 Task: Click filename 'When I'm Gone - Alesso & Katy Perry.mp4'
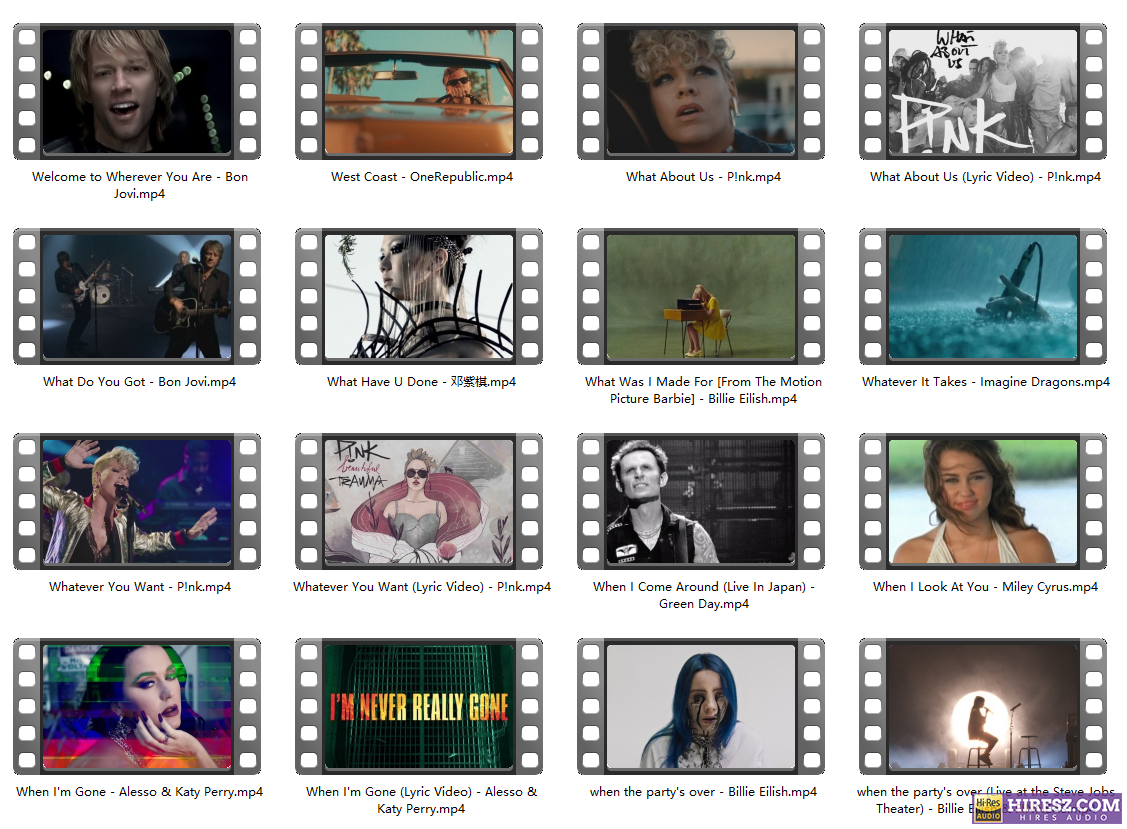(x=139, y=792)
